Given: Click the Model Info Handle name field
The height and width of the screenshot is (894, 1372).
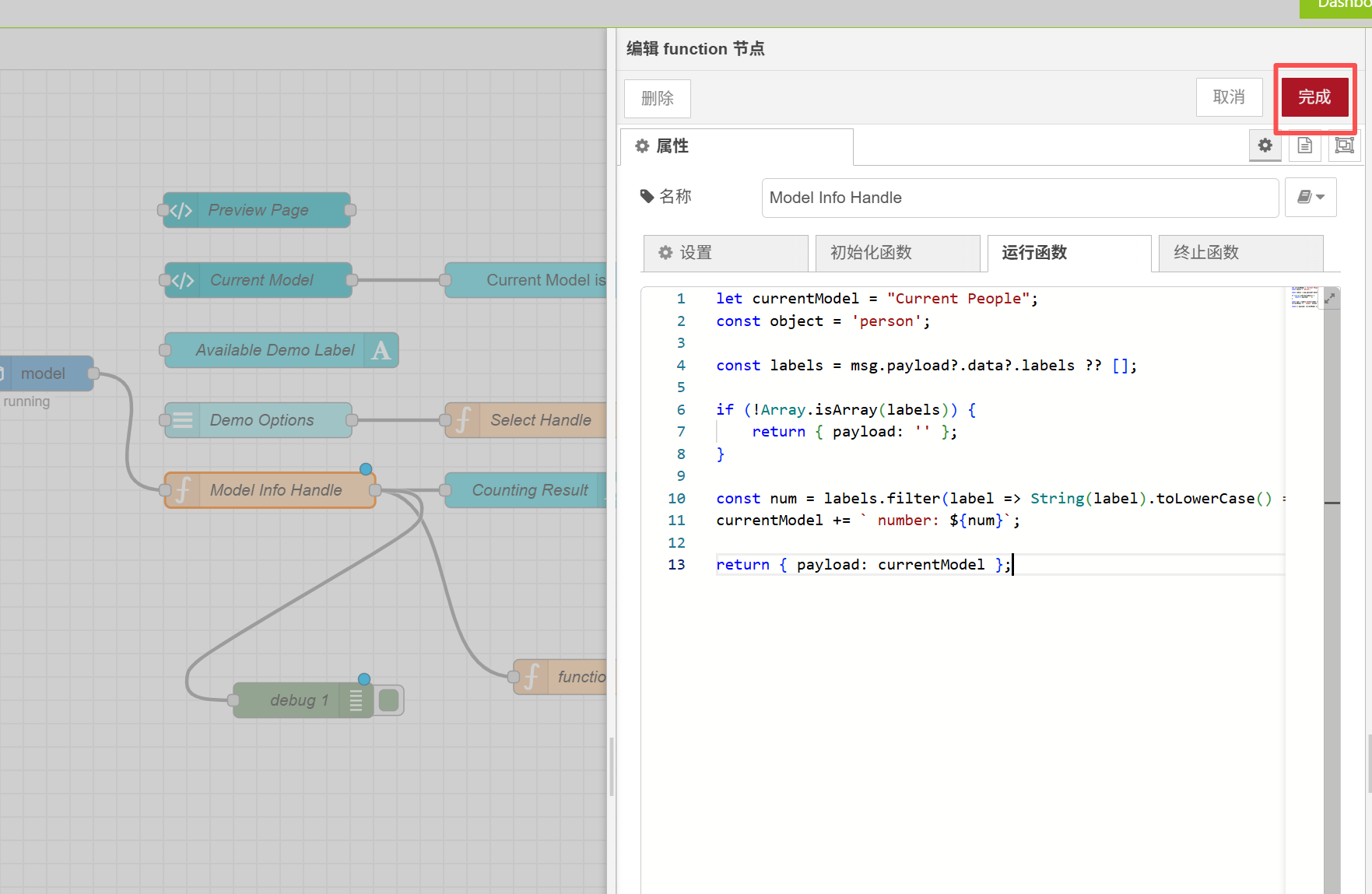Looking at the screenshot, I should pos(1019,198).
